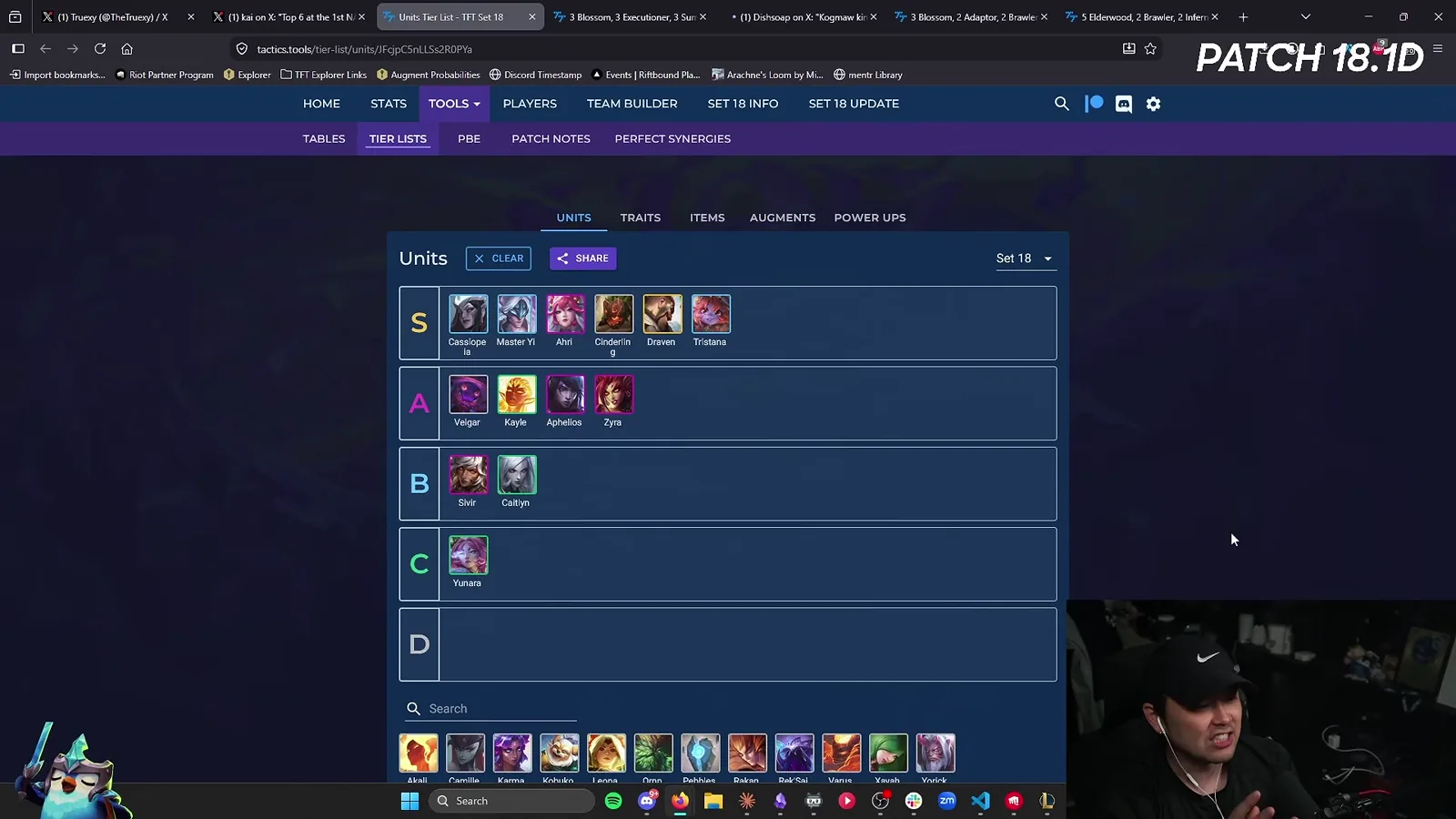Viewport: 1456px width, 819px height.
Task: Open the Discord Timestamp bookmark
Action: tap(535, 75)
